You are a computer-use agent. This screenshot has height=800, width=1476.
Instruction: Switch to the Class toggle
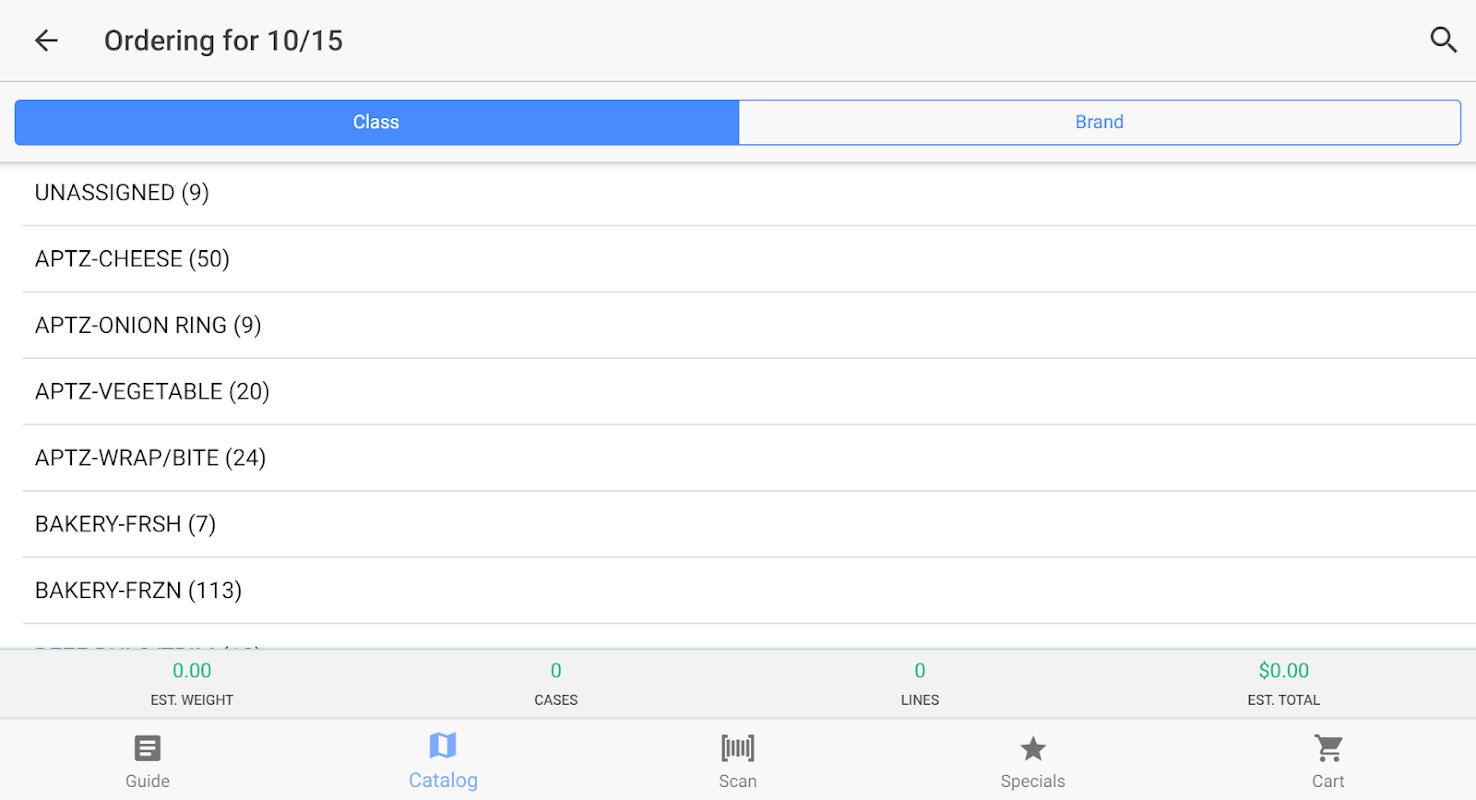[376, 122]
